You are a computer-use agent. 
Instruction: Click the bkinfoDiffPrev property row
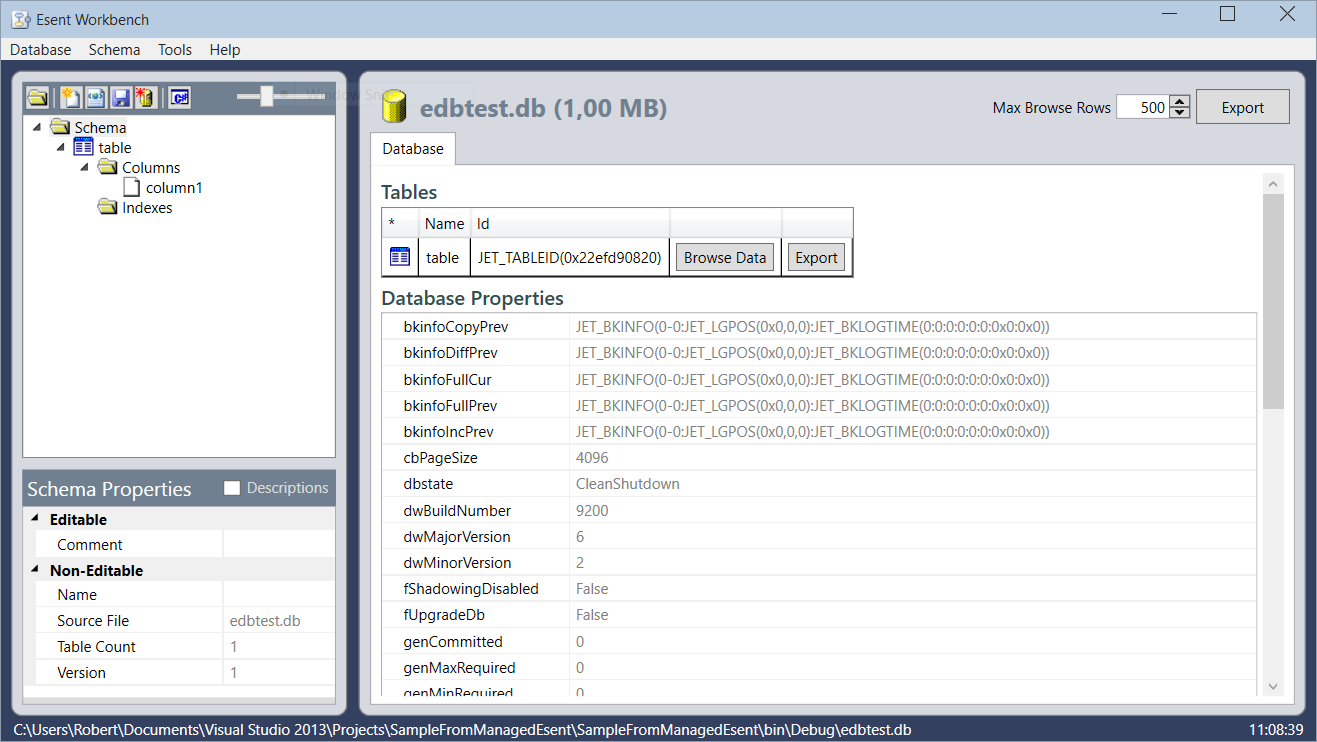[x=819, y=352]
